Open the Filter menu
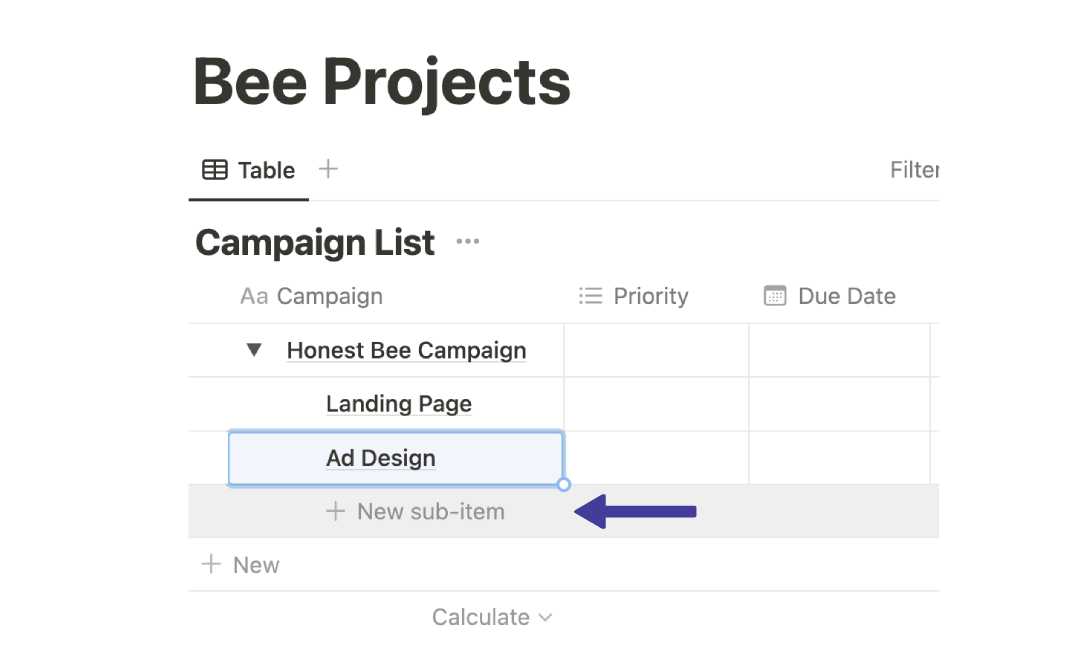The height and width of the screenshot is (648, 1080). (x=913, y=169)
